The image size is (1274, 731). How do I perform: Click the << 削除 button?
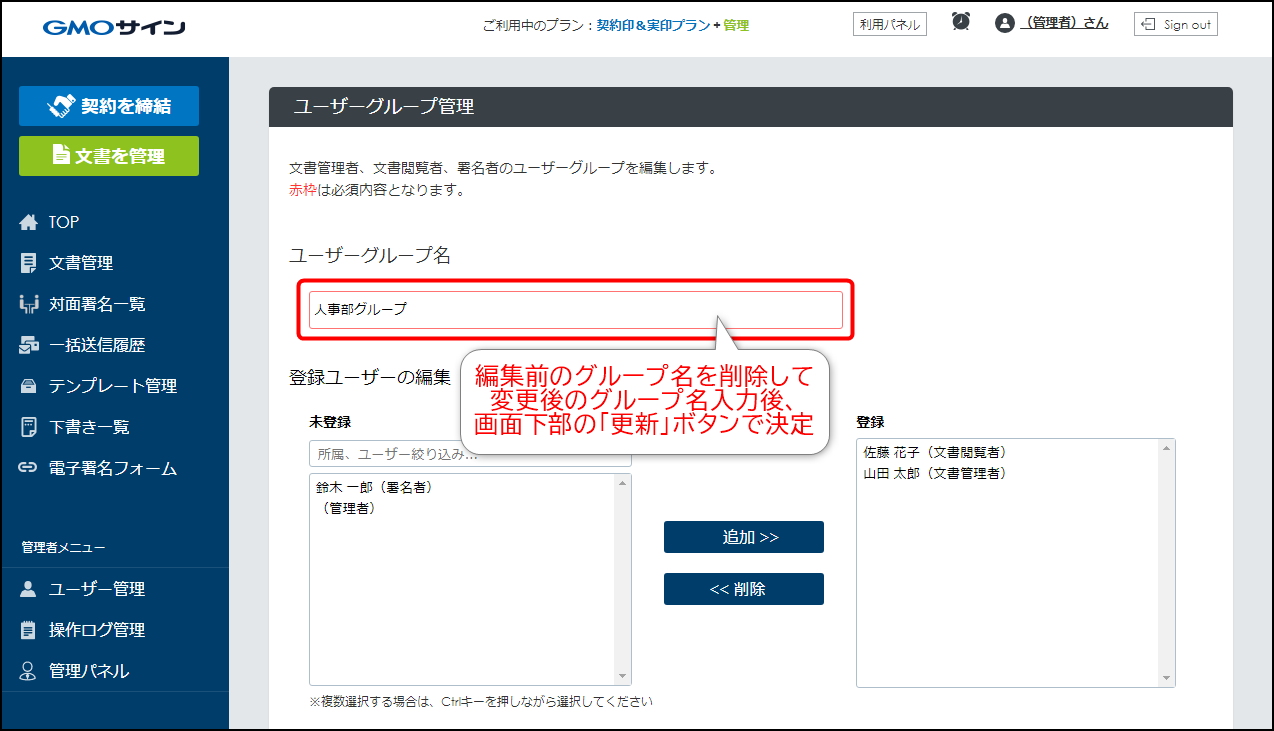[743, 589]
